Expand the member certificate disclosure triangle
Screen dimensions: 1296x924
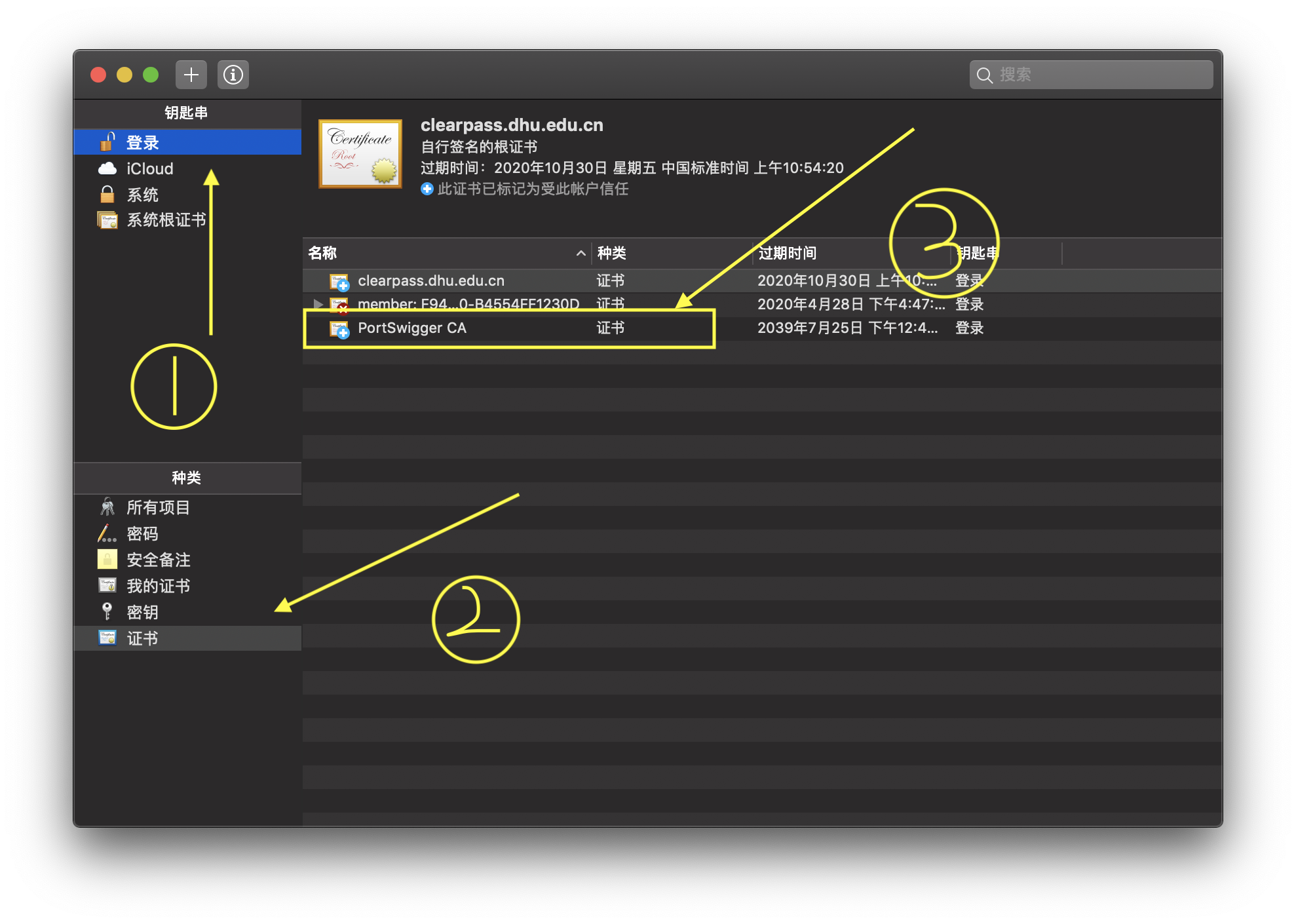coord(318,304)
